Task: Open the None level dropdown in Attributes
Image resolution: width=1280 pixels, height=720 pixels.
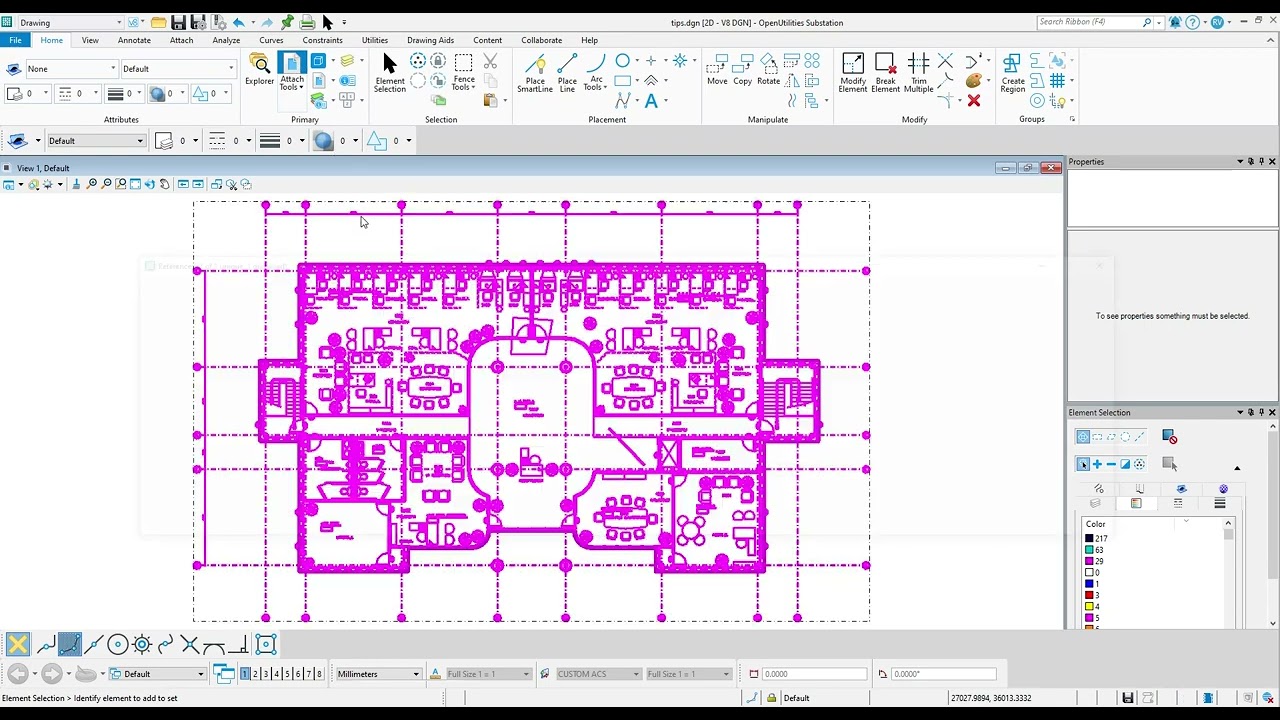Action: pos(71,69)
